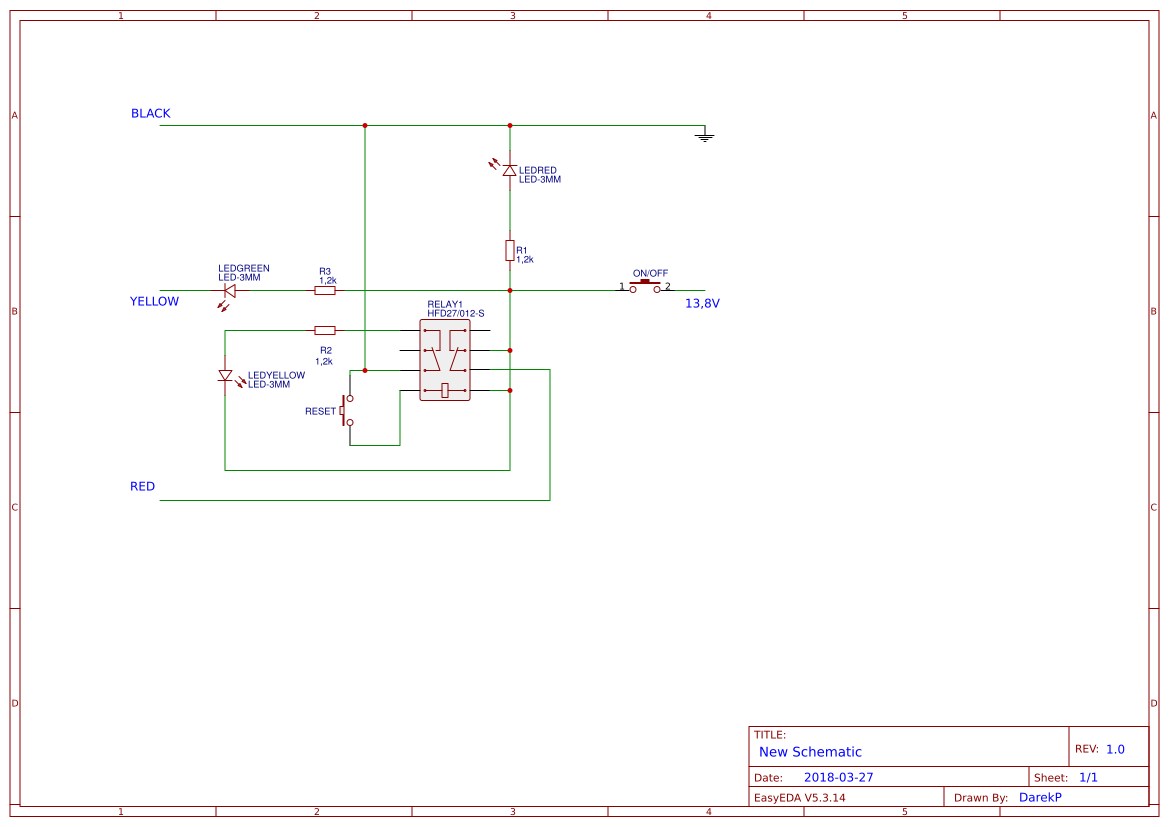Image resolution: width=1169 pixels, height=827 pixels.
Task: Select the LEDGREEN LED-3MM symbol
Action: [x=229, y=288]
